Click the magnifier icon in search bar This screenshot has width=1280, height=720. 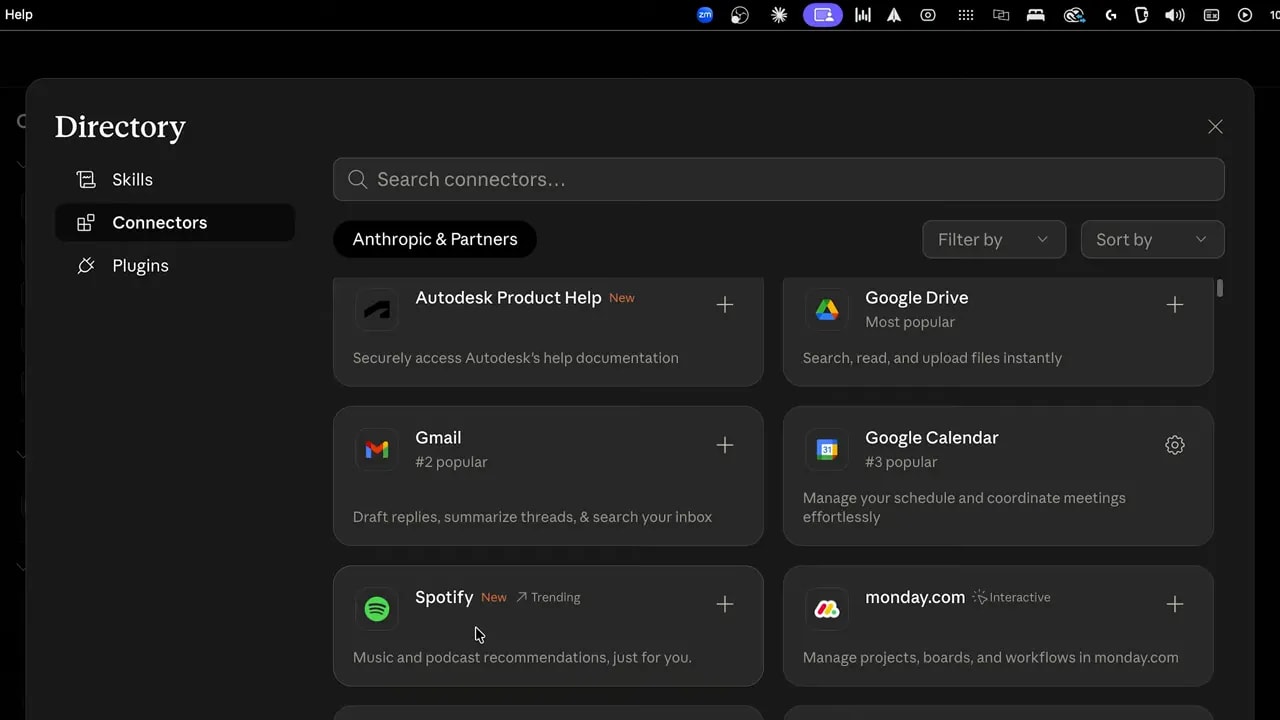pyautogui.click(x=357, y=180)
